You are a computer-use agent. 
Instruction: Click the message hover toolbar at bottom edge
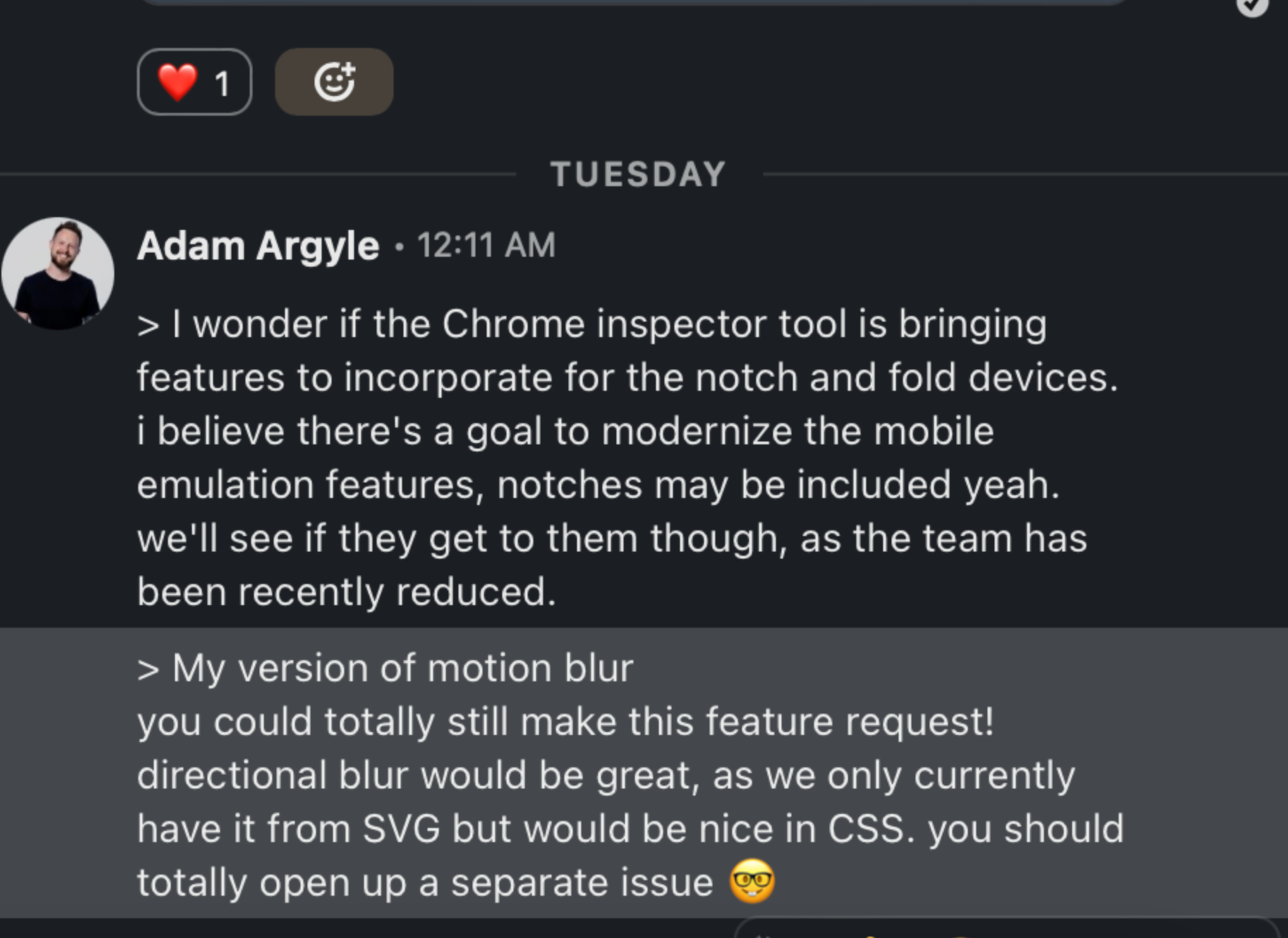tap(1007, 927)
